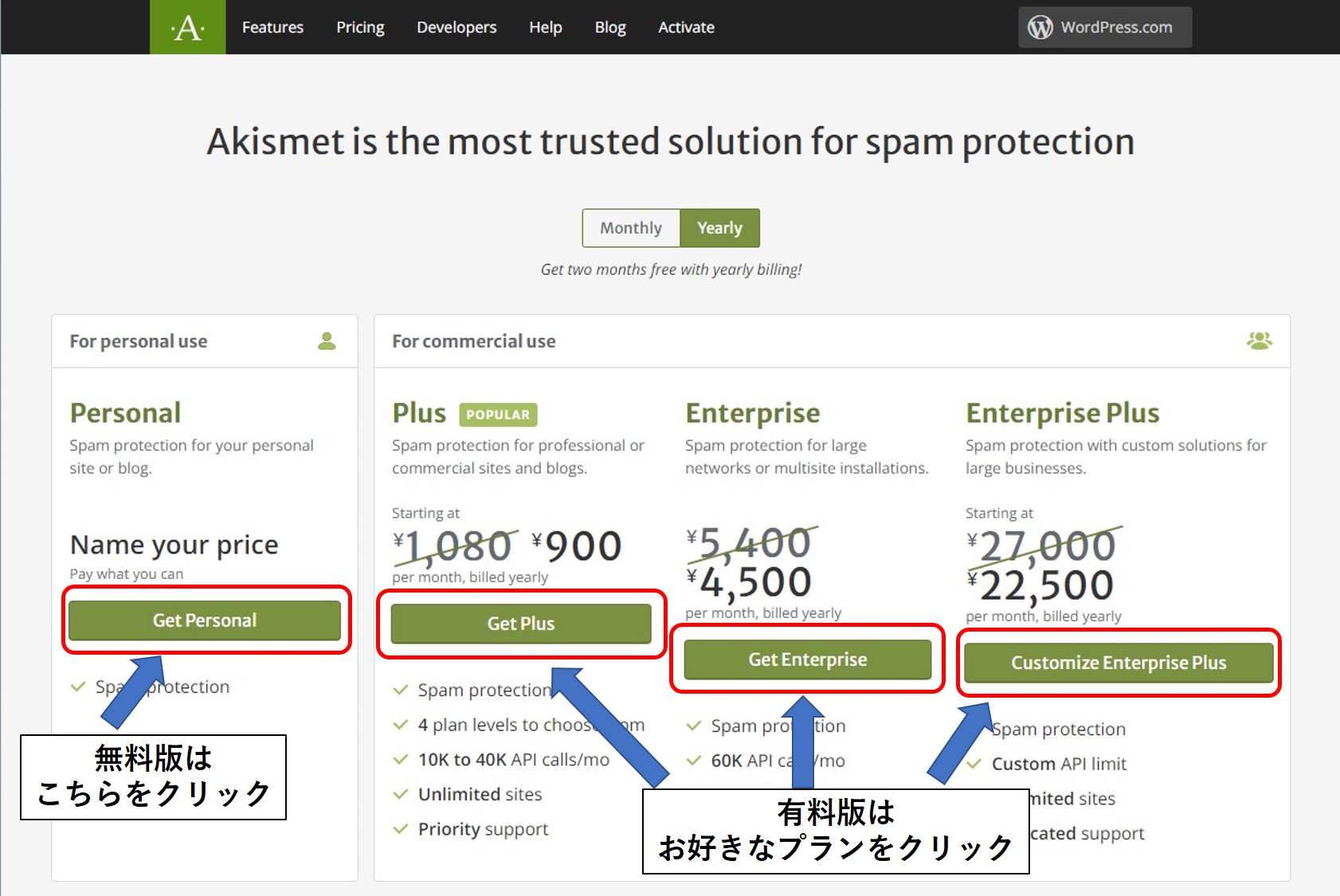Click checkmark beside '10K to 40K API calls/mo'
The height and width of the screenshot is (896, 1340).
(401, 759)
